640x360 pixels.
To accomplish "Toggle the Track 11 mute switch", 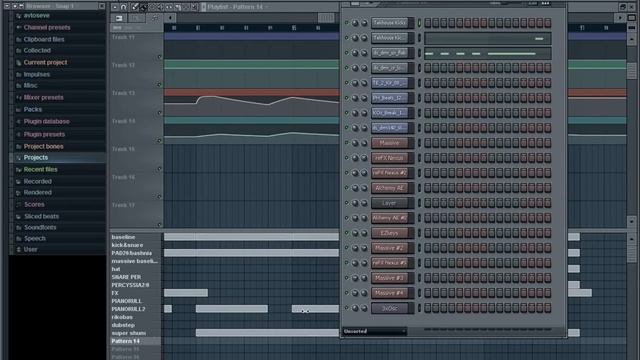I will [x=160, y=57].
